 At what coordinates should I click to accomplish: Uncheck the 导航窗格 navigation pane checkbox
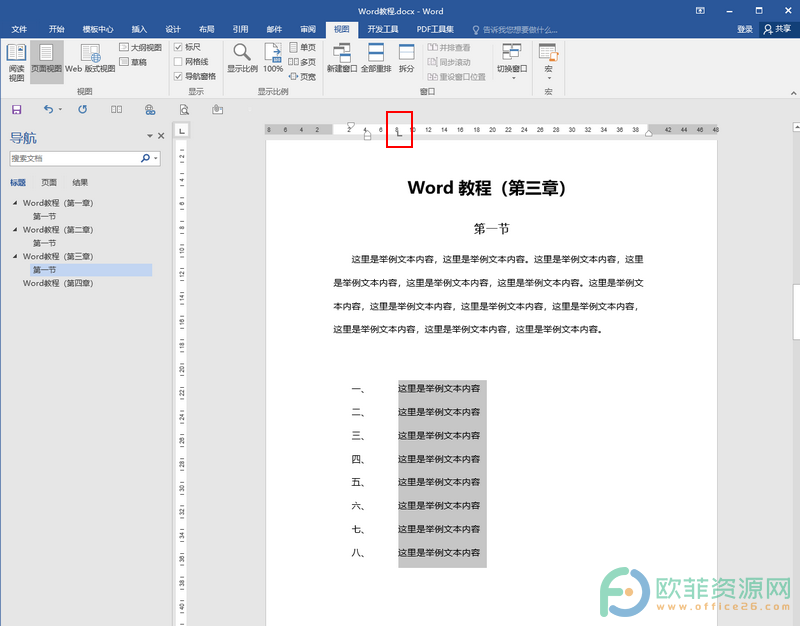[x=178, y=76]
